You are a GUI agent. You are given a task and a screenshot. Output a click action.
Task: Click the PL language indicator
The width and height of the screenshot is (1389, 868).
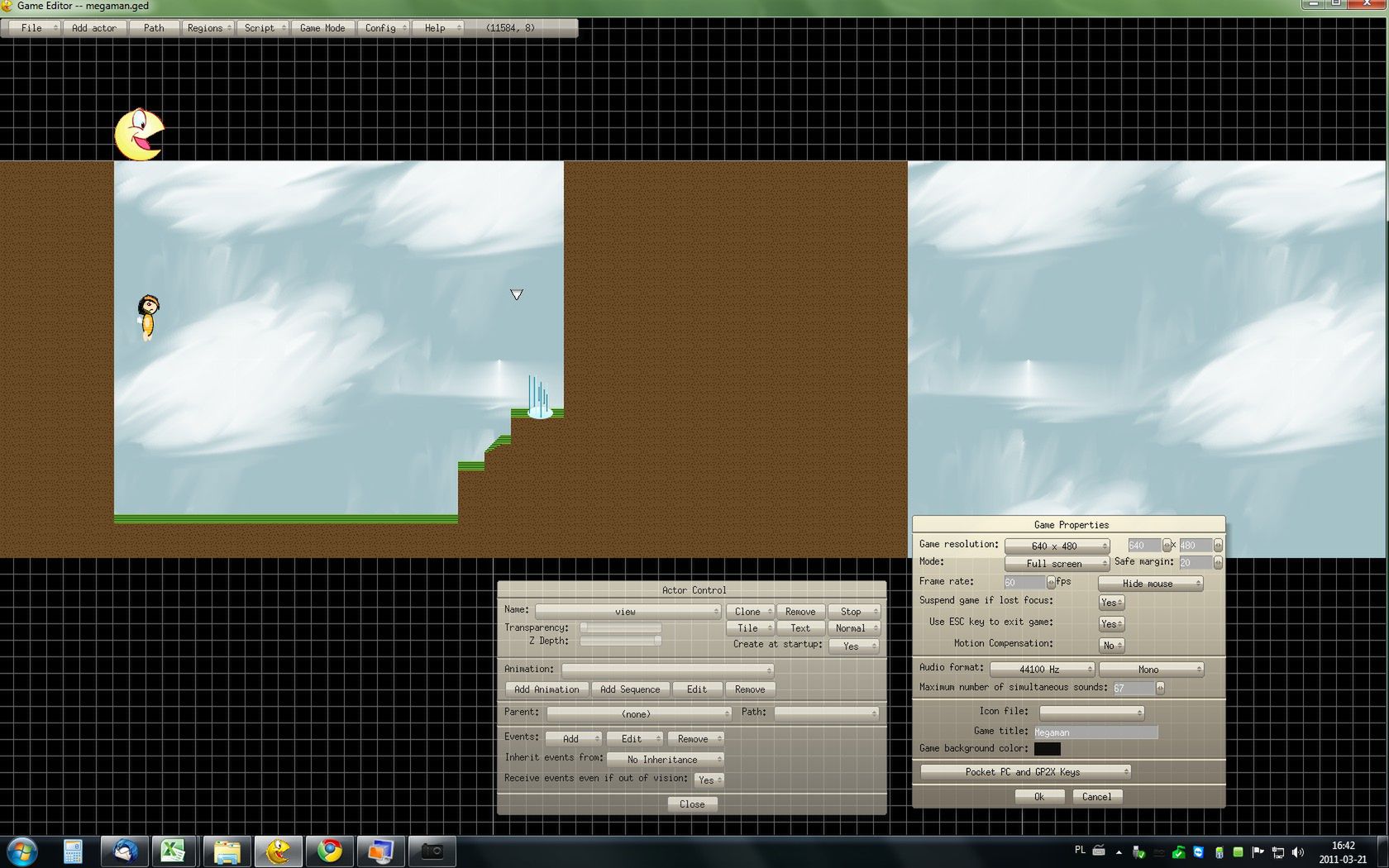[1080, 850]
